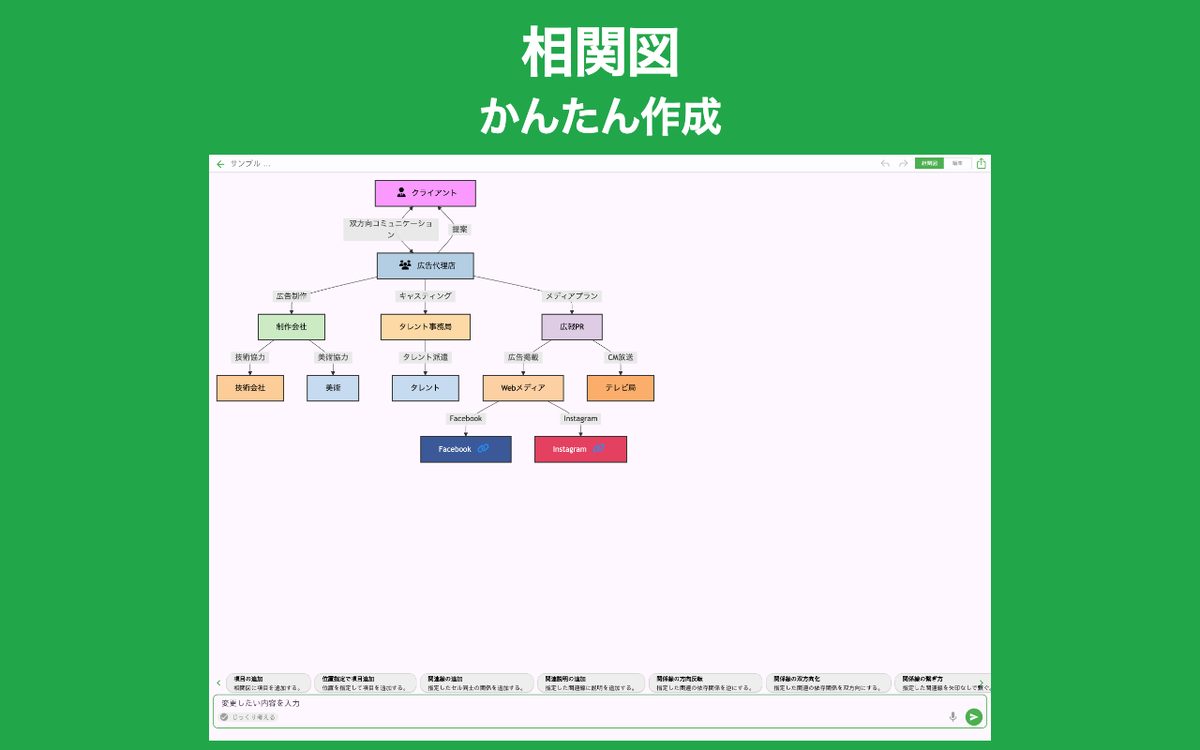
Task: Choose the 関係線の方向反転 suggestion chip
Action: tap(706, 683)
